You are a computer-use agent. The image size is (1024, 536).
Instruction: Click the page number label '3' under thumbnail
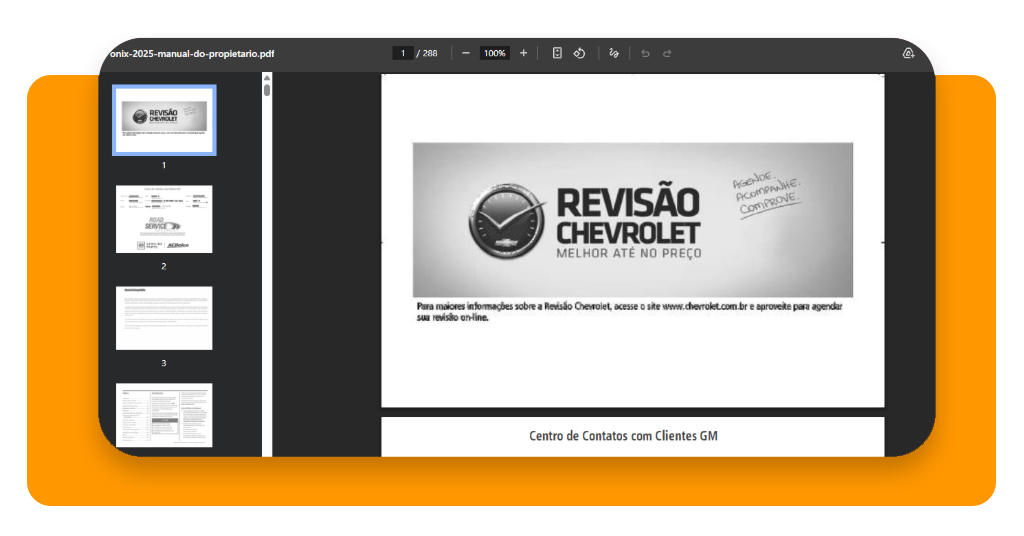coord(164,363)
